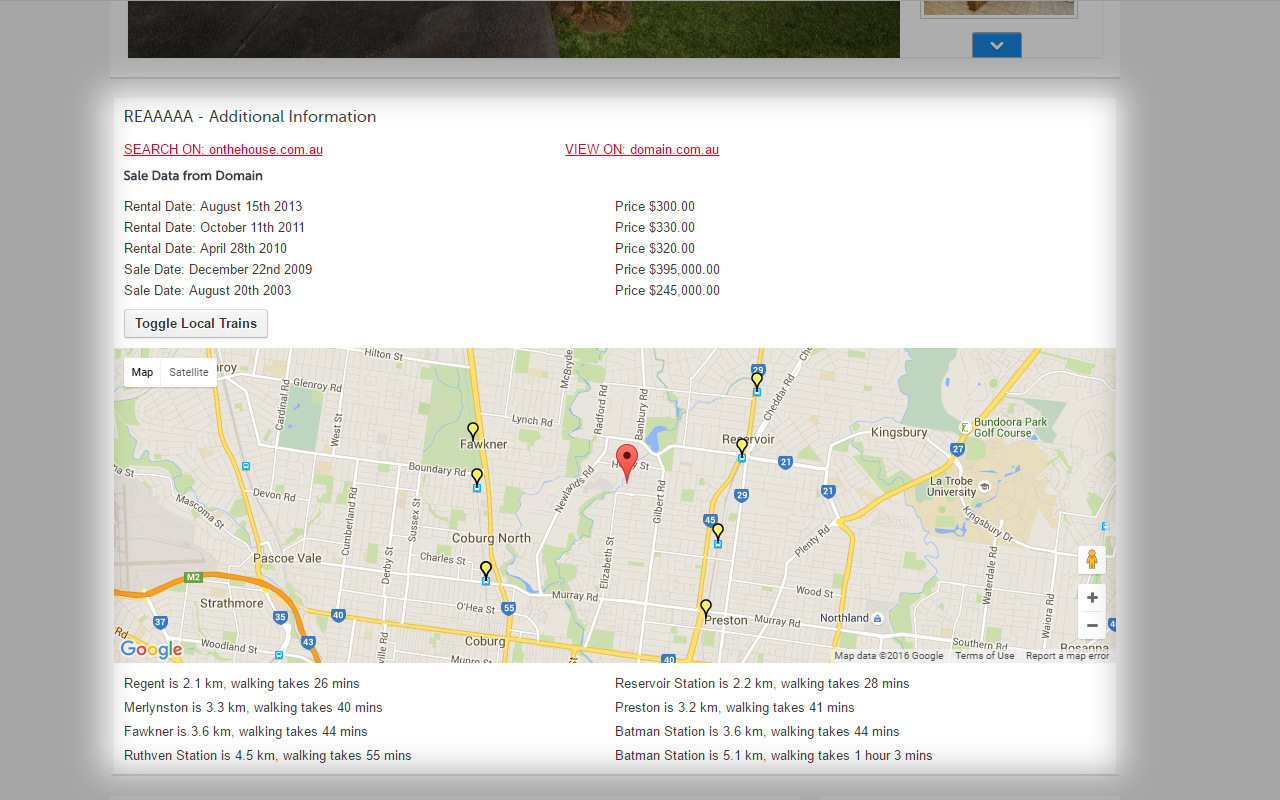Select the yellow marker at Reservoir
The image size is (1280, 800).
(x=742, y=445)
